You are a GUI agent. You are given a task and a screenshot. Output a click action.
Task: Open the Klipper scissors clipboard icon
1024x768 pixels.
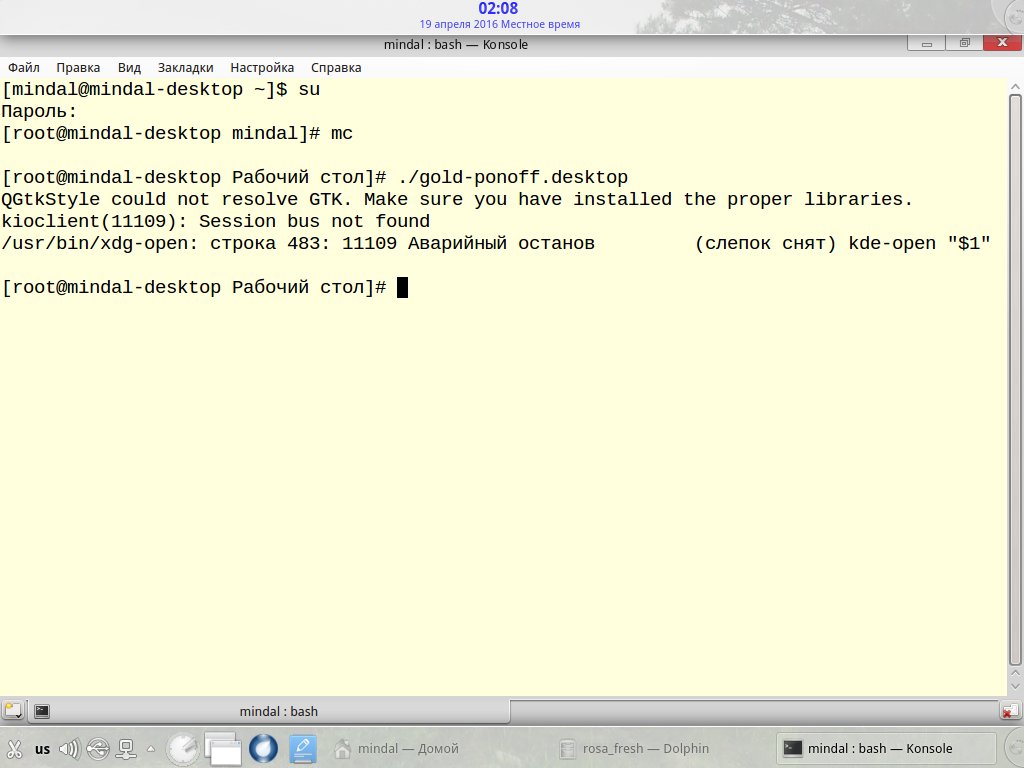(14, 748)
